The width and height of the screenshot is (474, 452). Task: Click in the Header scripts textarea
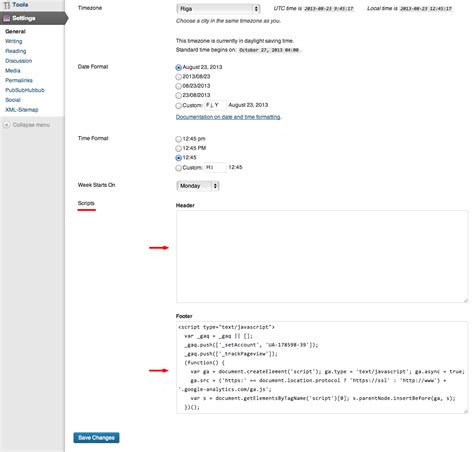[322, 257]
